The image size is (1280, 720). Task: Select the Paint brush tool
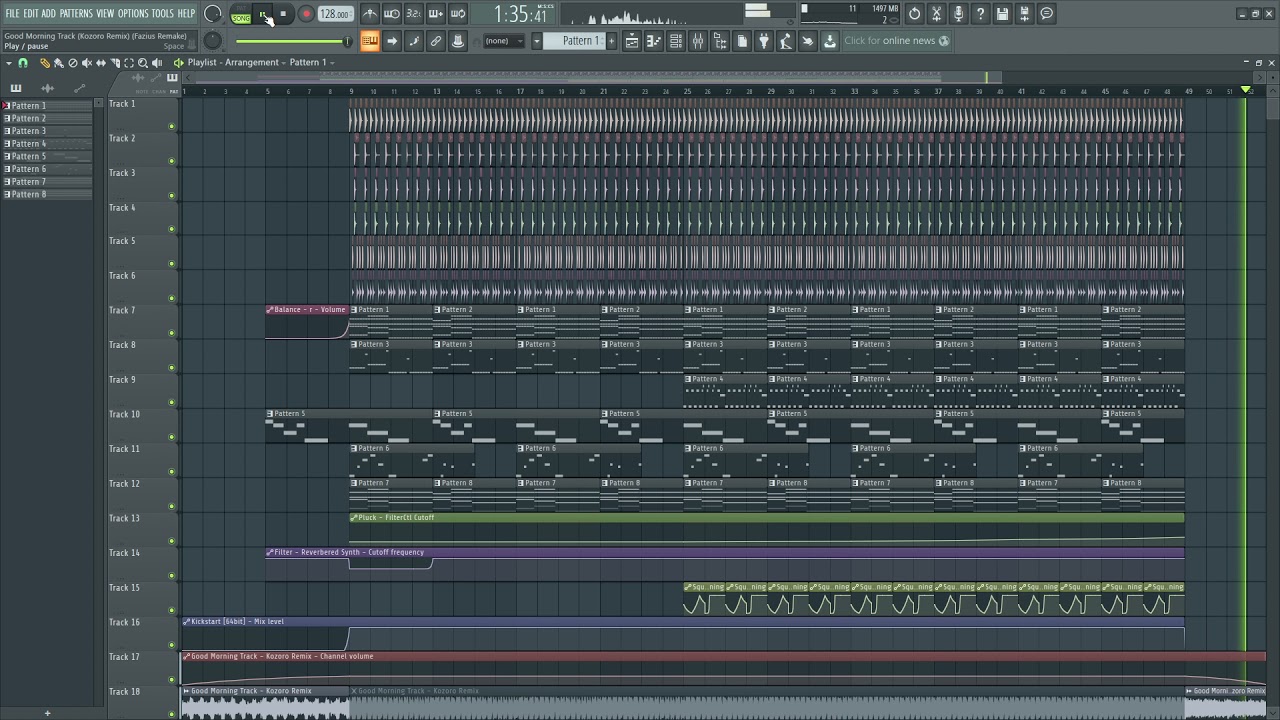point(58,63)
